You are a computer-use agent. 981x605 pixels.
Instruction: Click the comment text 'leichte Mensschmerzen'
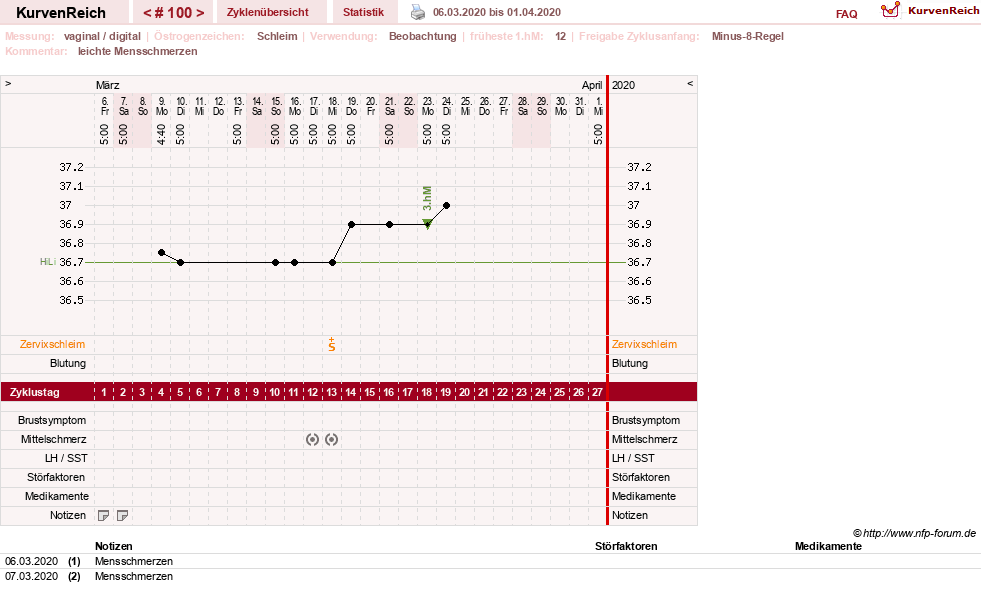tap(138, 51)
